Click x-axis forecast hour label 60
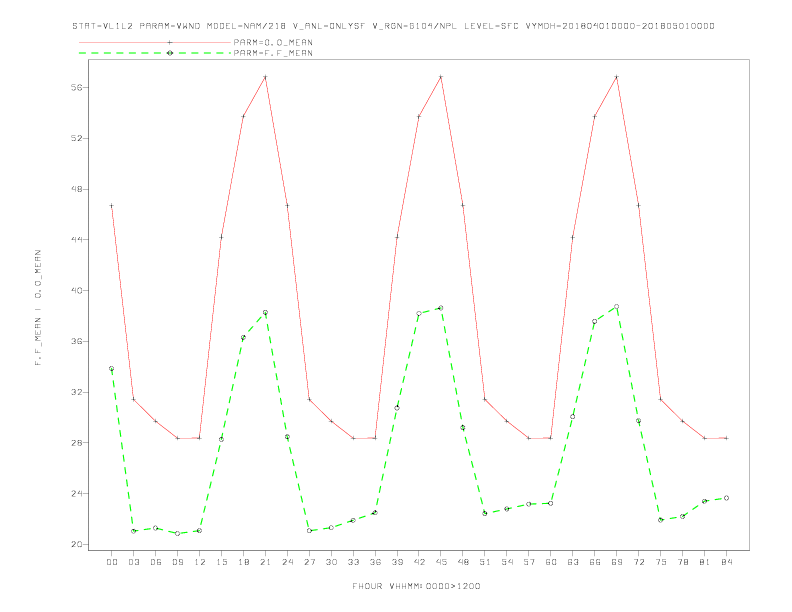 pos(551,562)
